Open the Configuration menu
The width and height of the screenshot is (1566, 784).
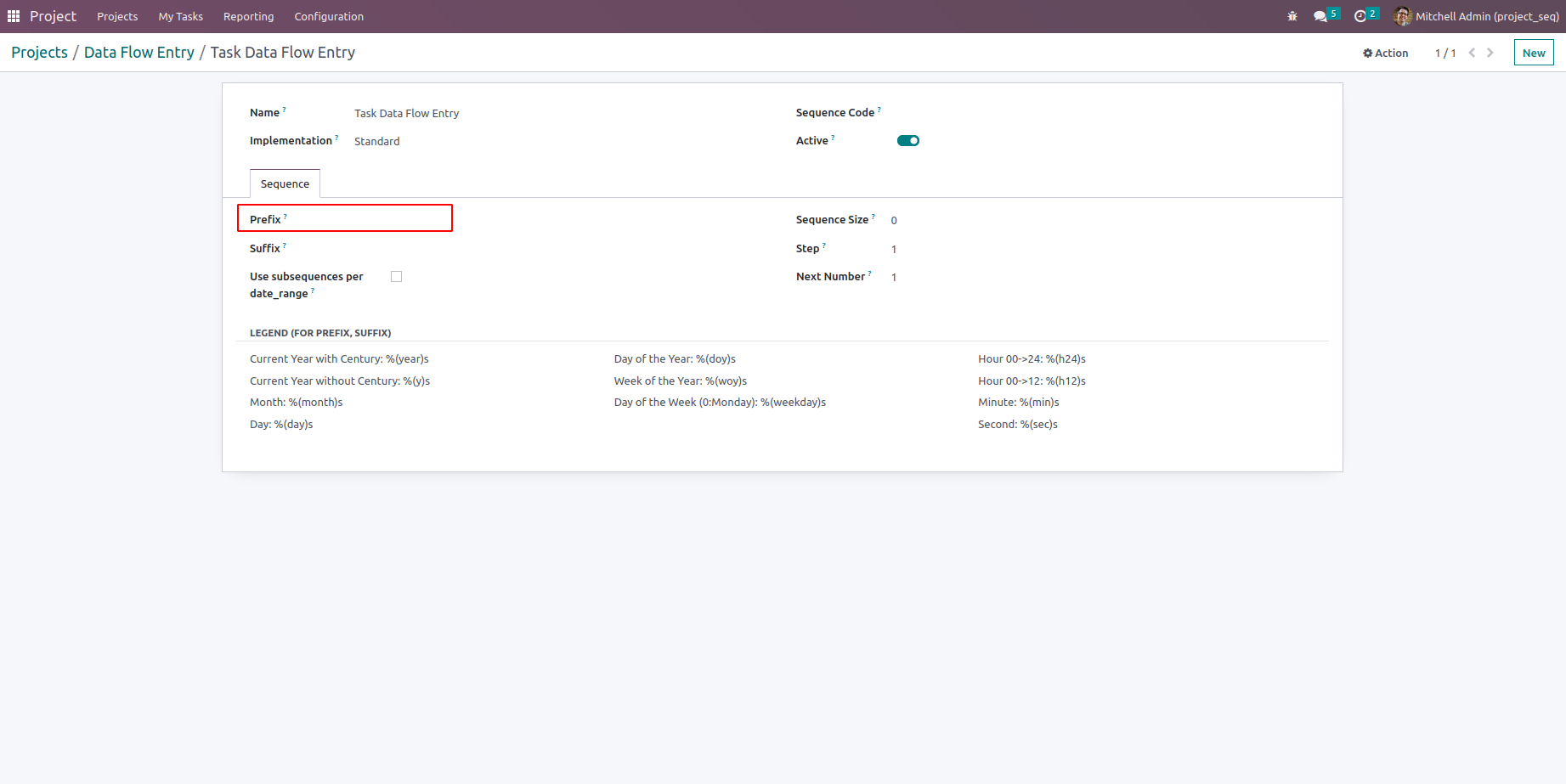click(329, 16)
